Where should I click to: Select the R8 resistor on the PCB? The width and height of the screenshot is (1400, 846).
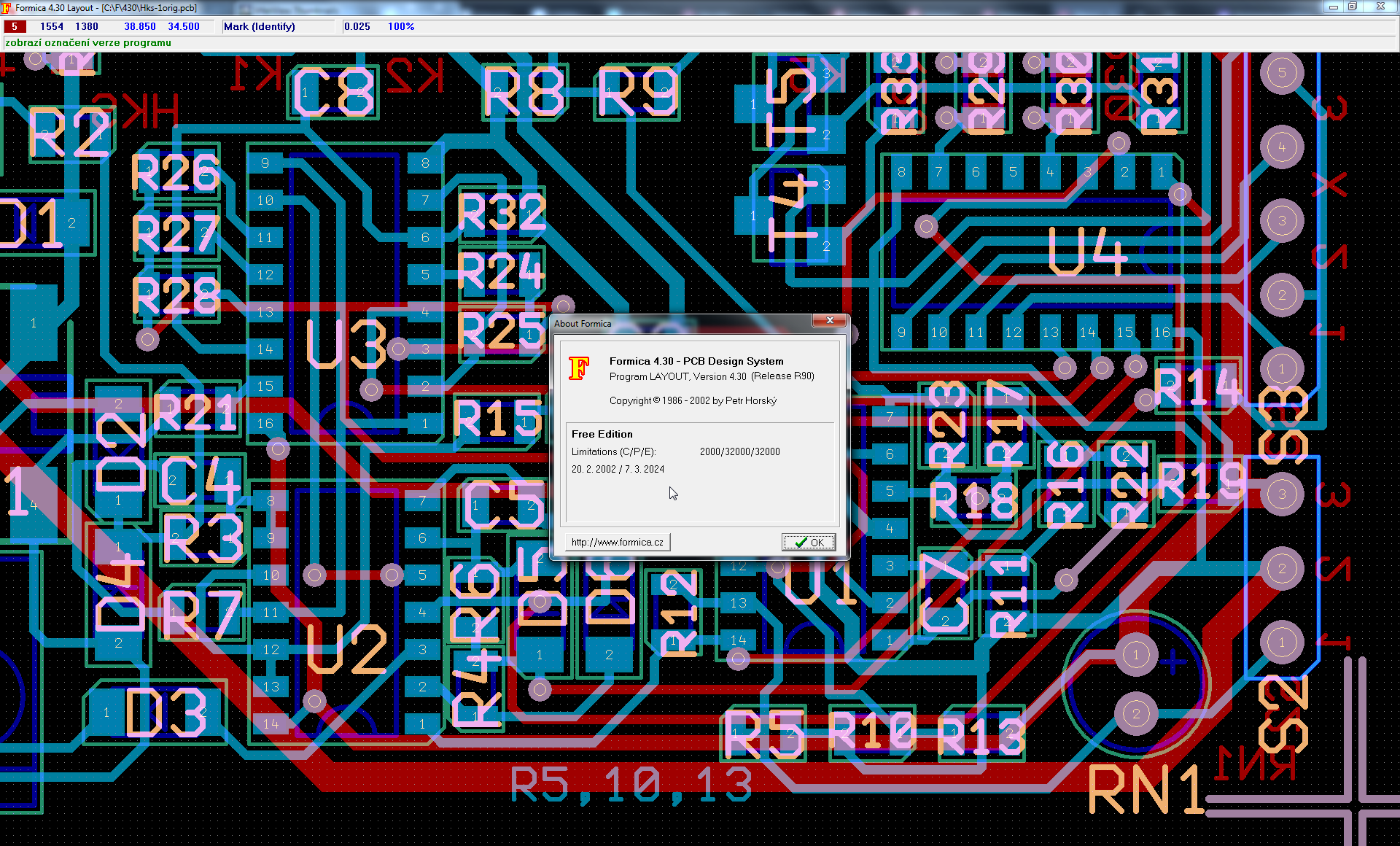tap(524, 92)
